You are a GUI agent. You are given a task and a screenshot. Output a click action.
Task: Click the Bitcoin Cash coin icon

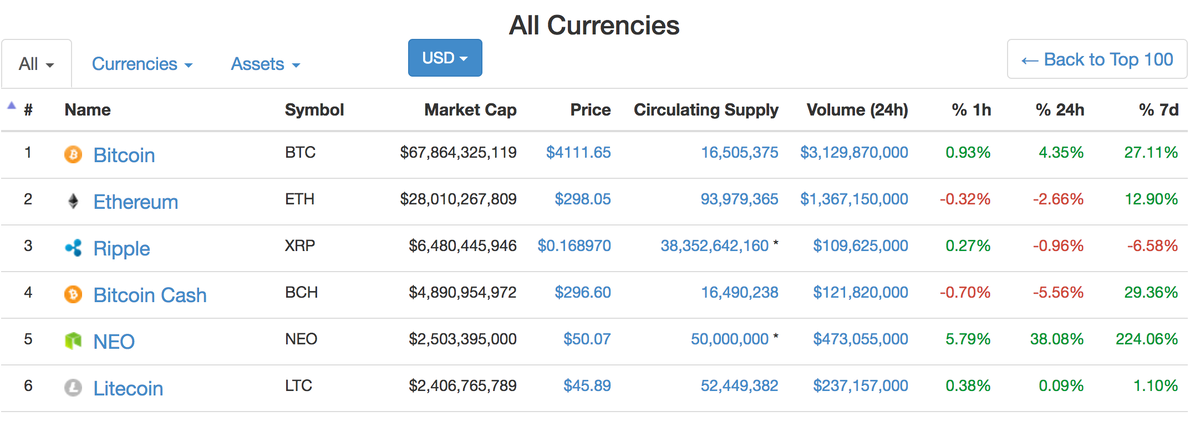tap(72, 295)
